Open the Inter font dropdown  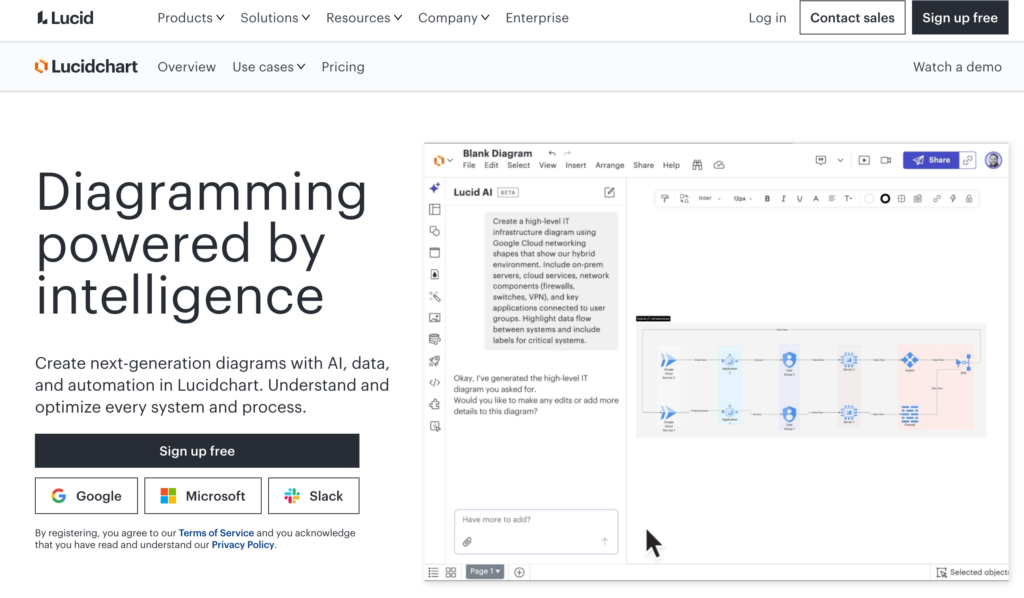coord(709,198)
